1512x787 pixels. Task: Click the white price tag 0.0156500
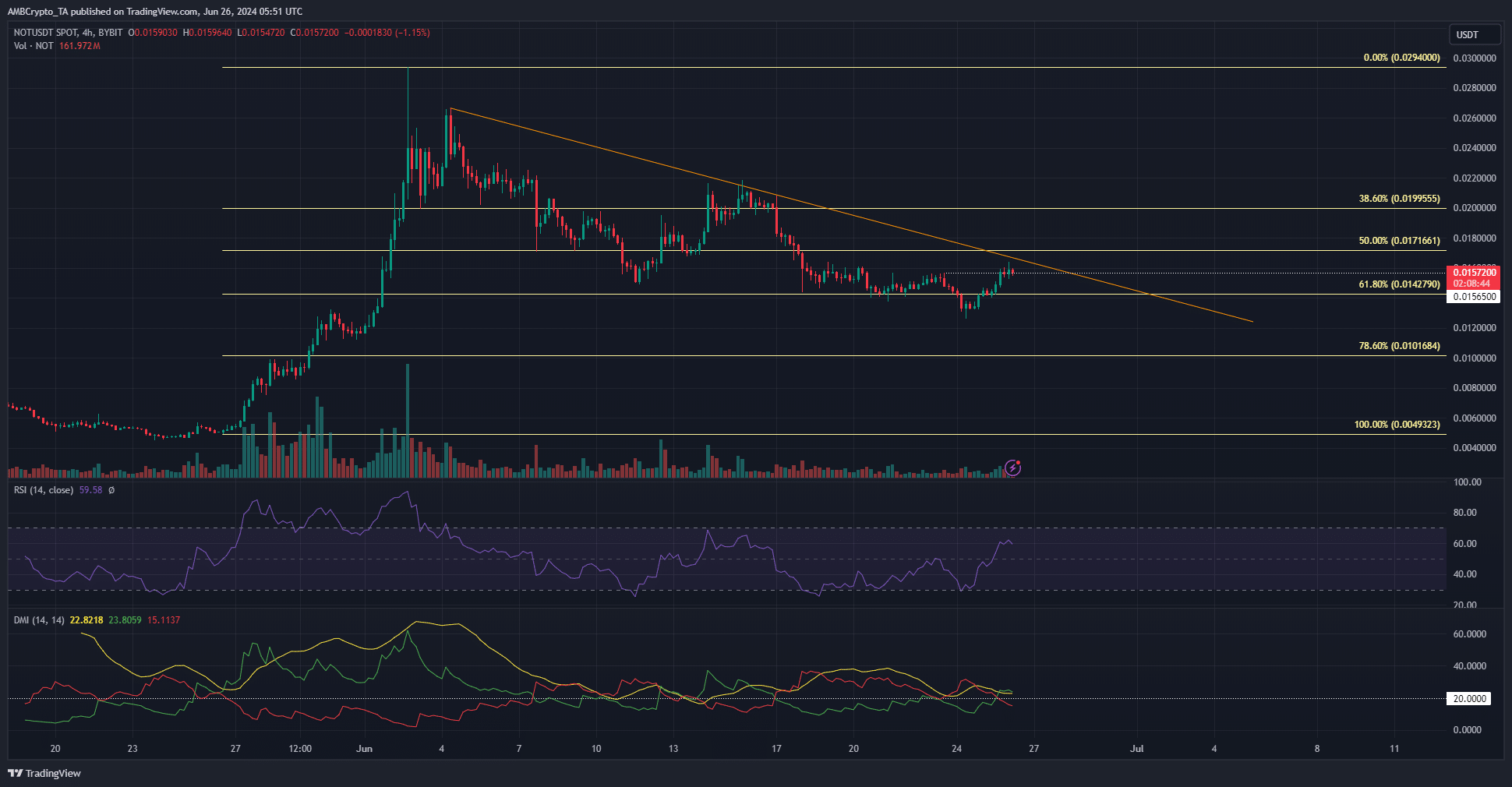coord(1473,297)
